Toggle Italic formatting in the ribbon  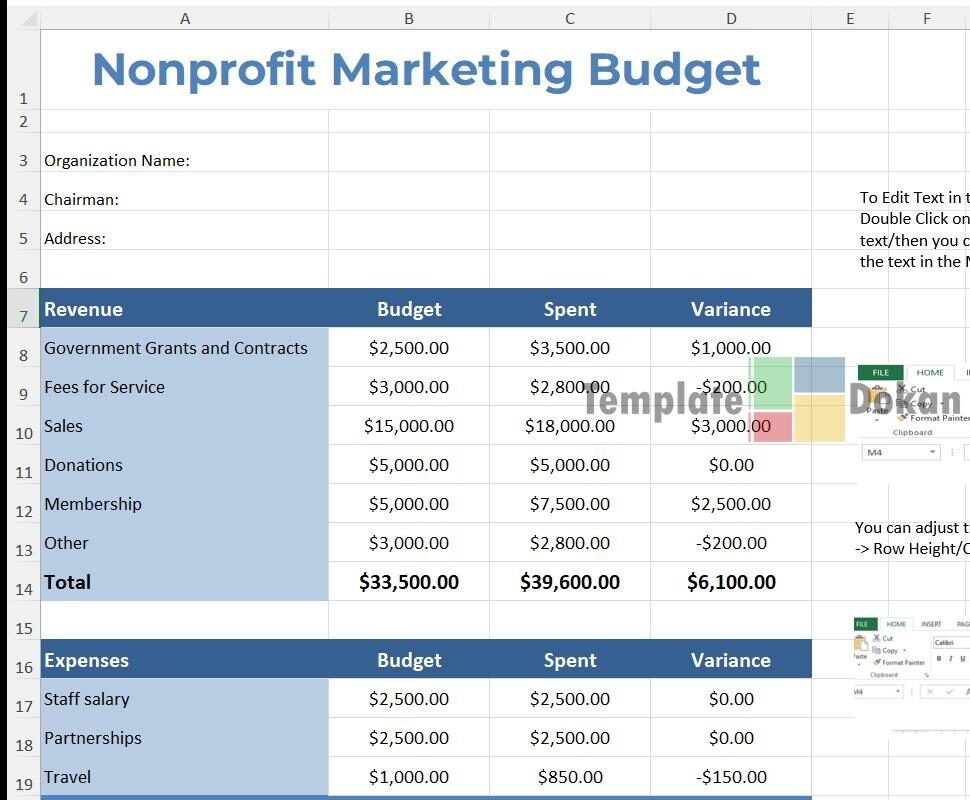[x=951, y=658]
